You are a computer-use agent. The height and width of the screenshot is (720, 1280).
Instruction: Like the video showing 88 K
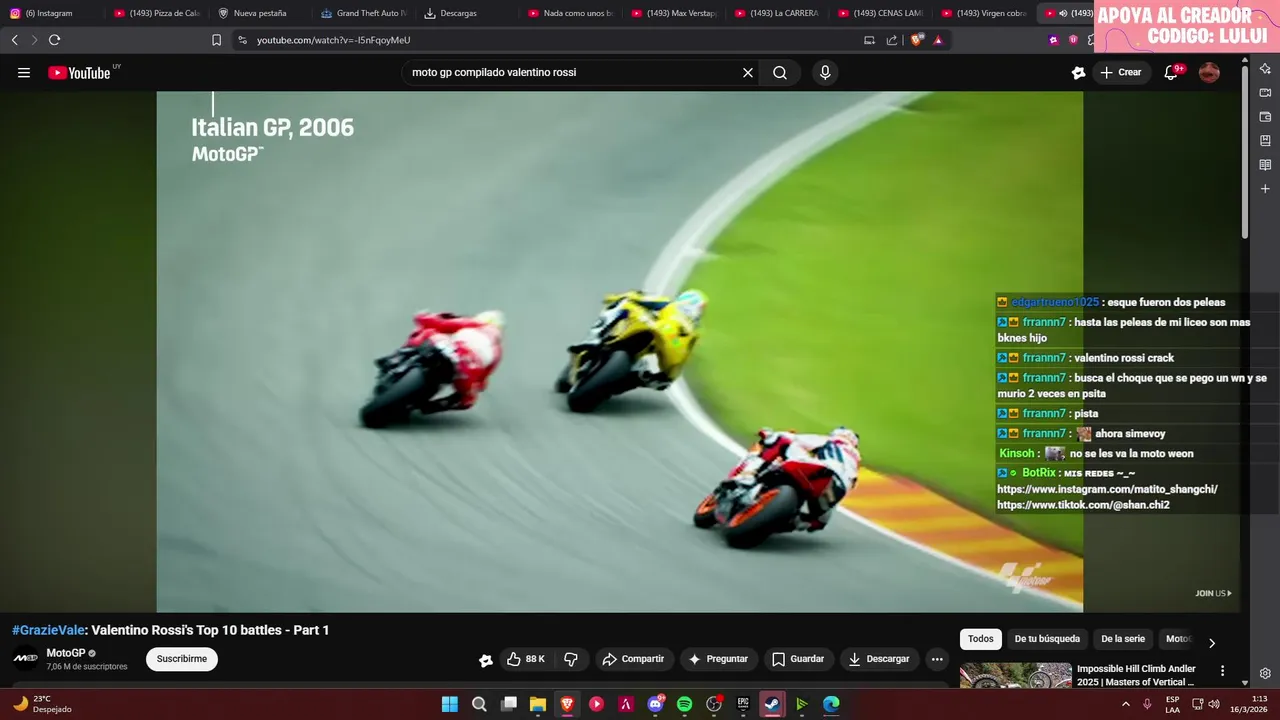pos(526,659)
